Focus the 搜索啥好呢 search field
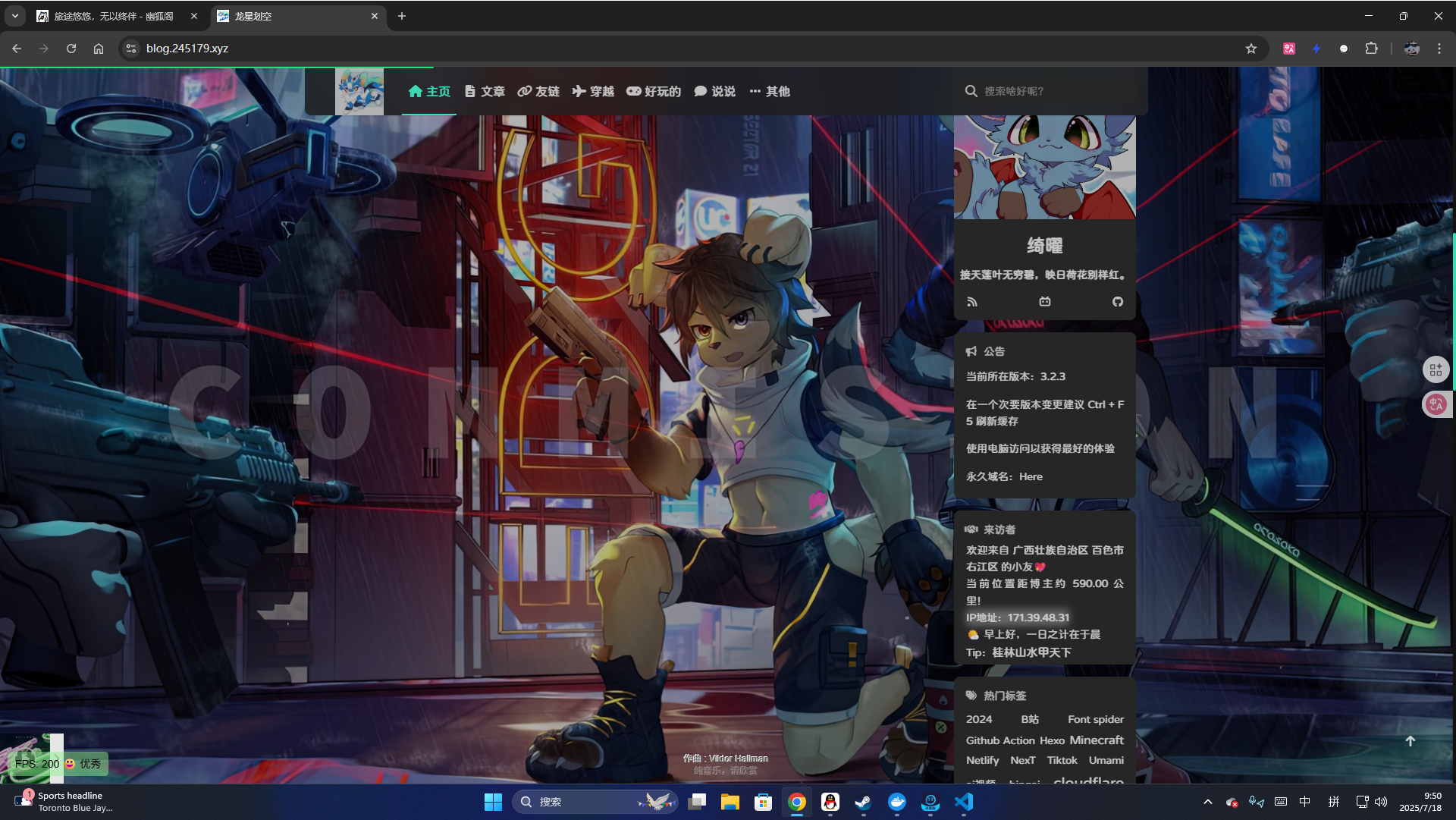1456x820 pixels. tap(1050, 91)
